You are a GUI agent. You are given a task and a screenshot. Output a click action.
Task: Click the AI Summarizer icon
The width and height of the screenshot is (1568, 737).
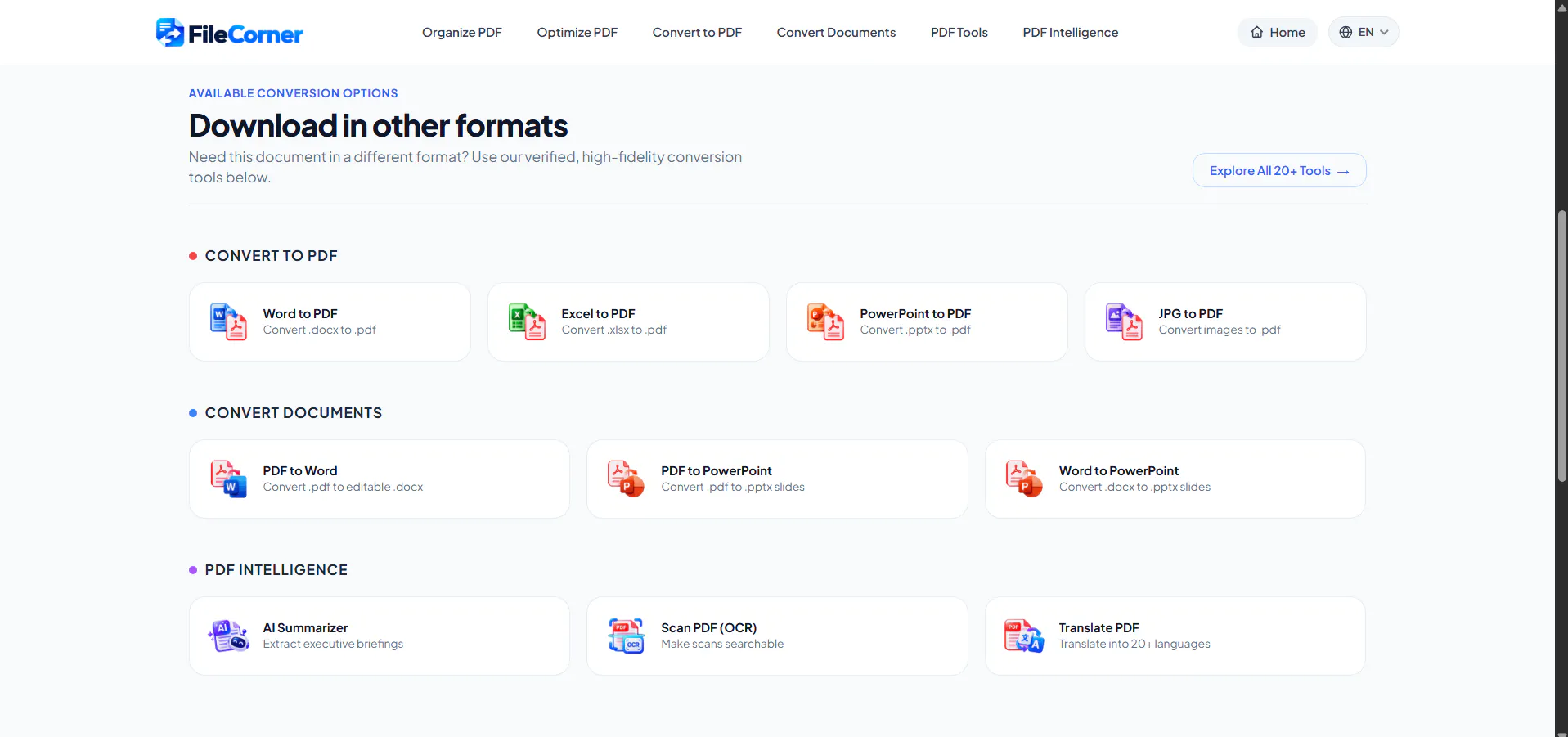pos(228,636)
